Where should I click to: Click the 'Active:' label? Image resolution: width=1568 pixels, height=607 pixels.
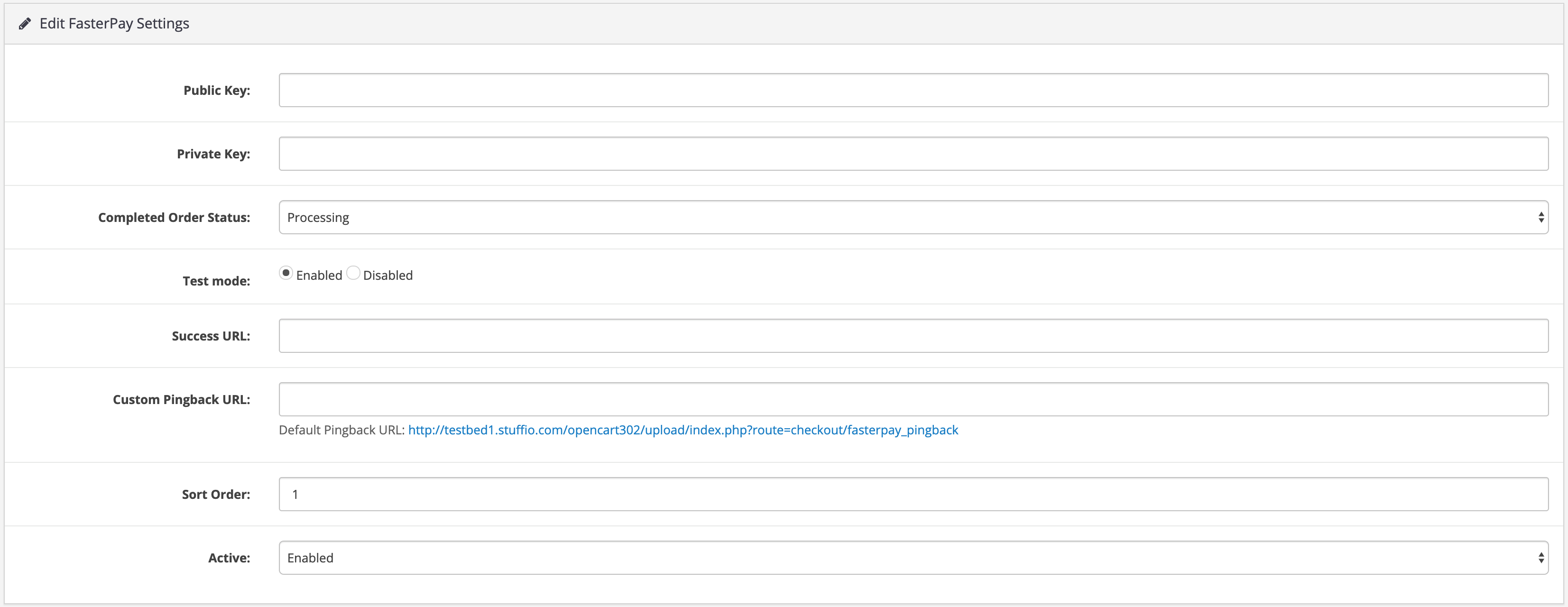[229, 558]
